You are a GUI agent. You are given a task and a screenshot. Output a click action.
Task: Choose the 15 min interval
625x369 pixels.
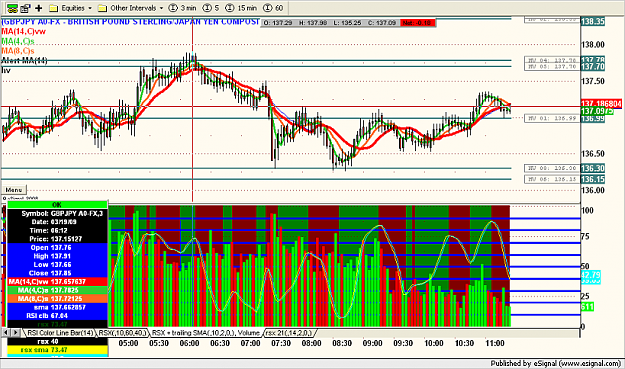pos(241,8)
